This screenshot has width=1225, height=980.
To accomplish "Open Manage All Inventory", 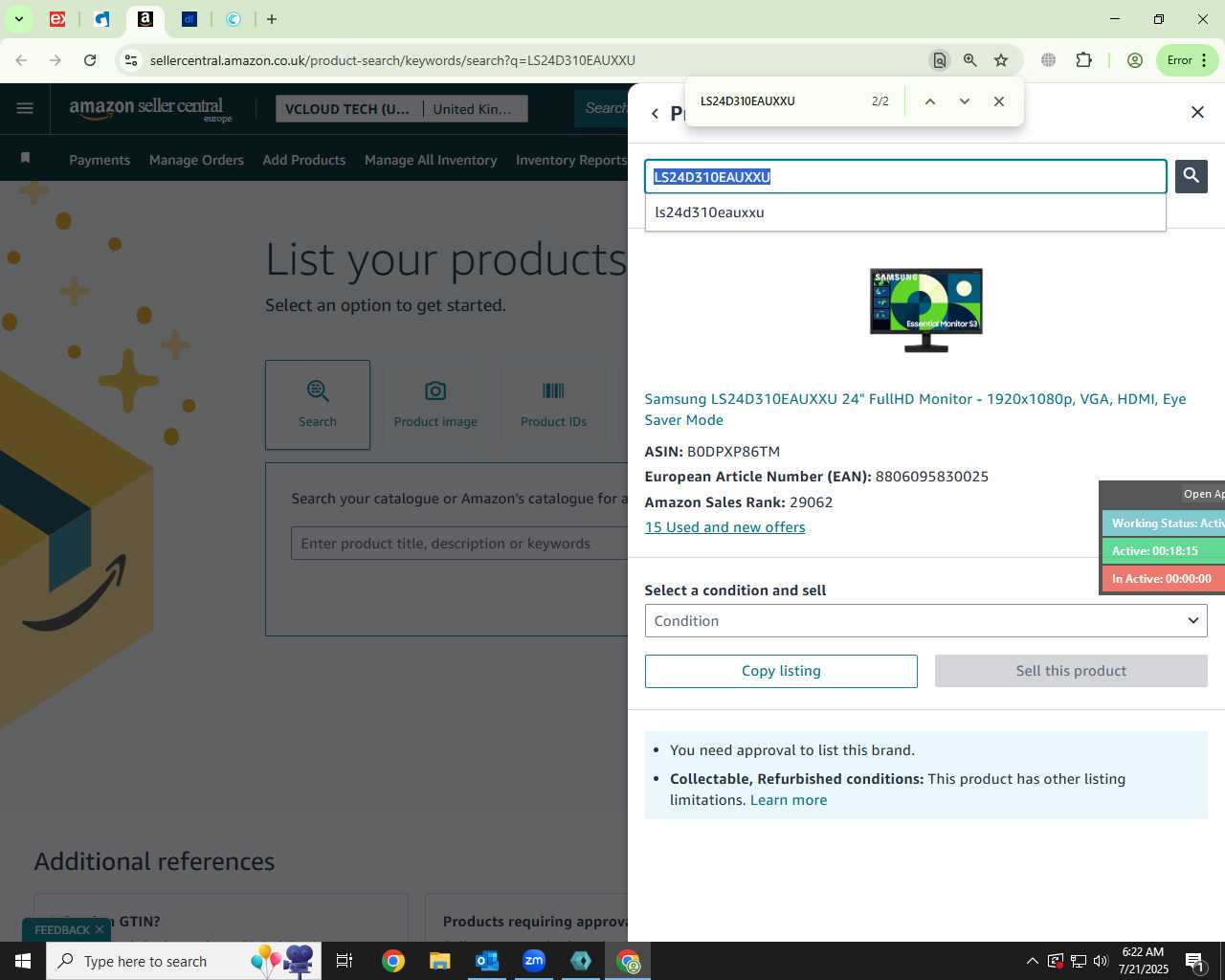I will click(431, 160).
